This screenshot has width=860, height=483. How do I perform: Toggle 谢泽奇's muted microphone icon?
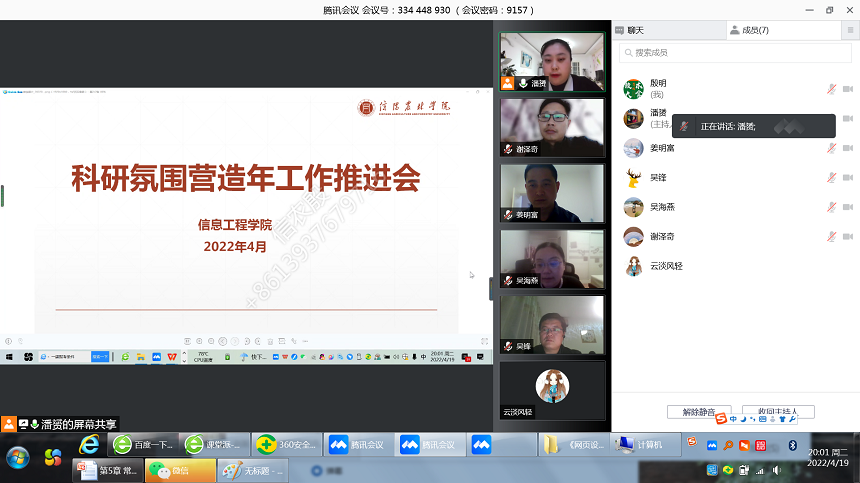[x=831, y=237]
